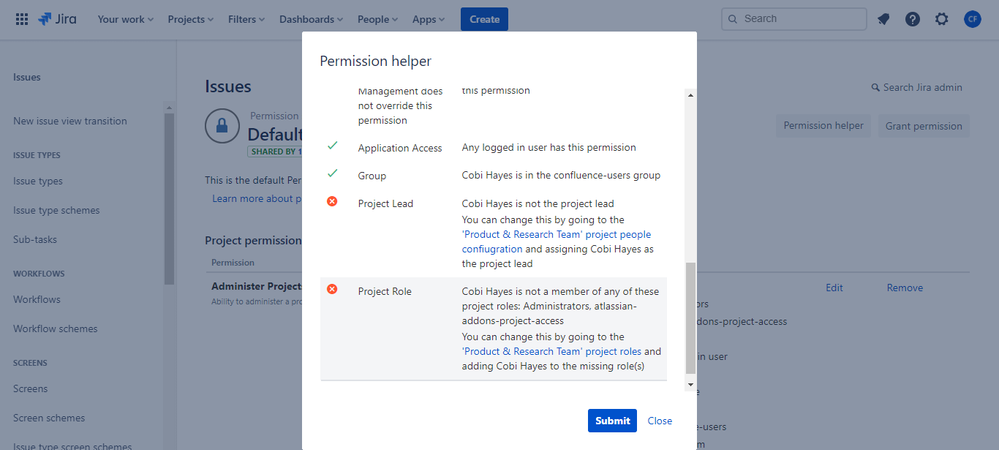Close the Permission helper dialog
The width and height of the screenshot is (999, 450).
[x=659, y=421]
